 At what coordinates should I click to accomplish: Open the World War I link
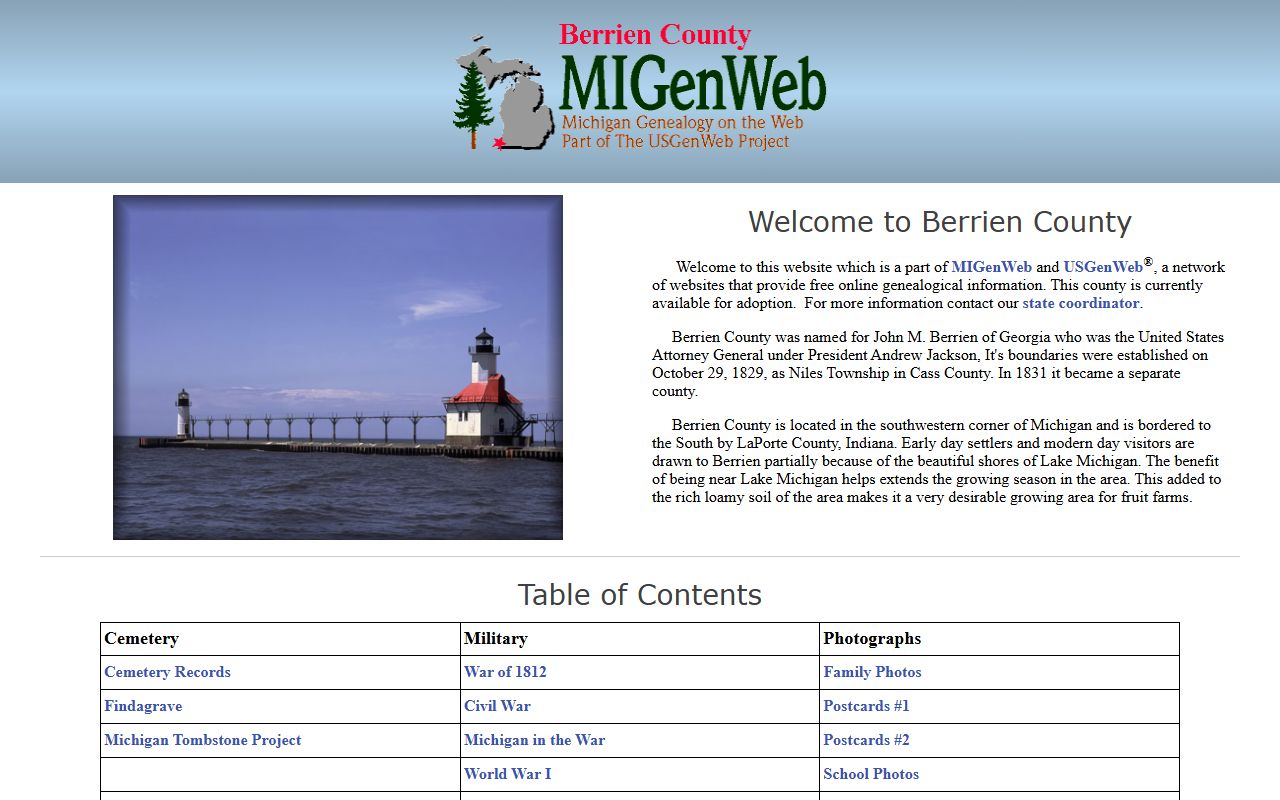[507, 774]
